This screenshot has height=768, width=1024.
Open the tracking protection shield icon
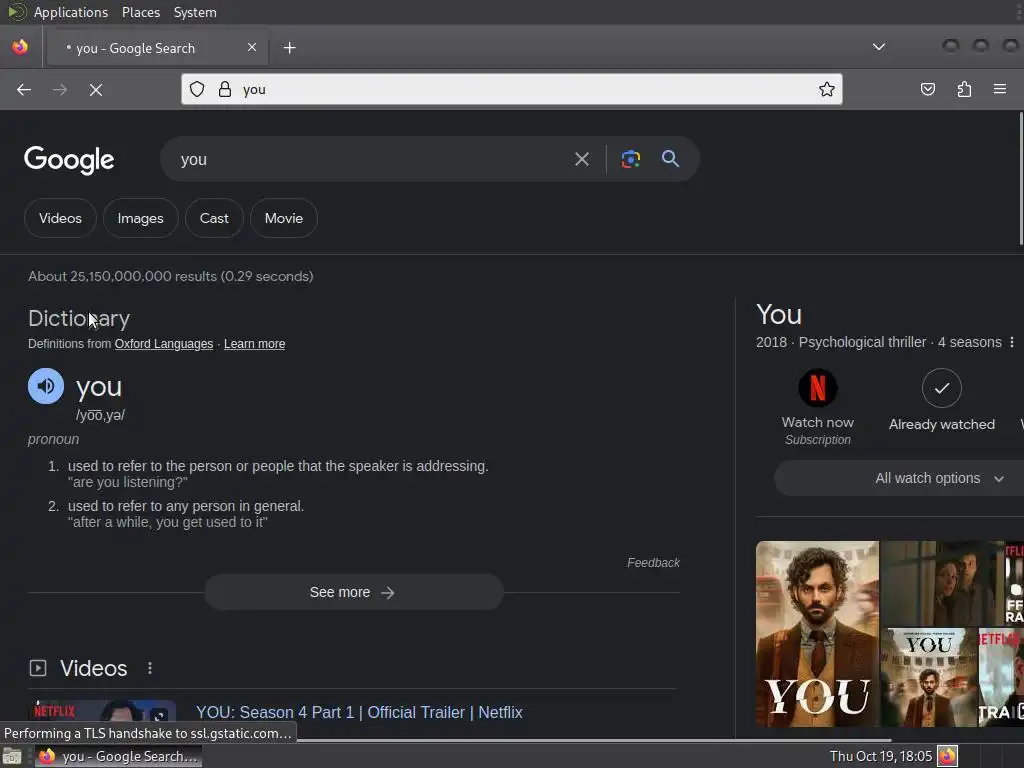[x=197, y=89]
